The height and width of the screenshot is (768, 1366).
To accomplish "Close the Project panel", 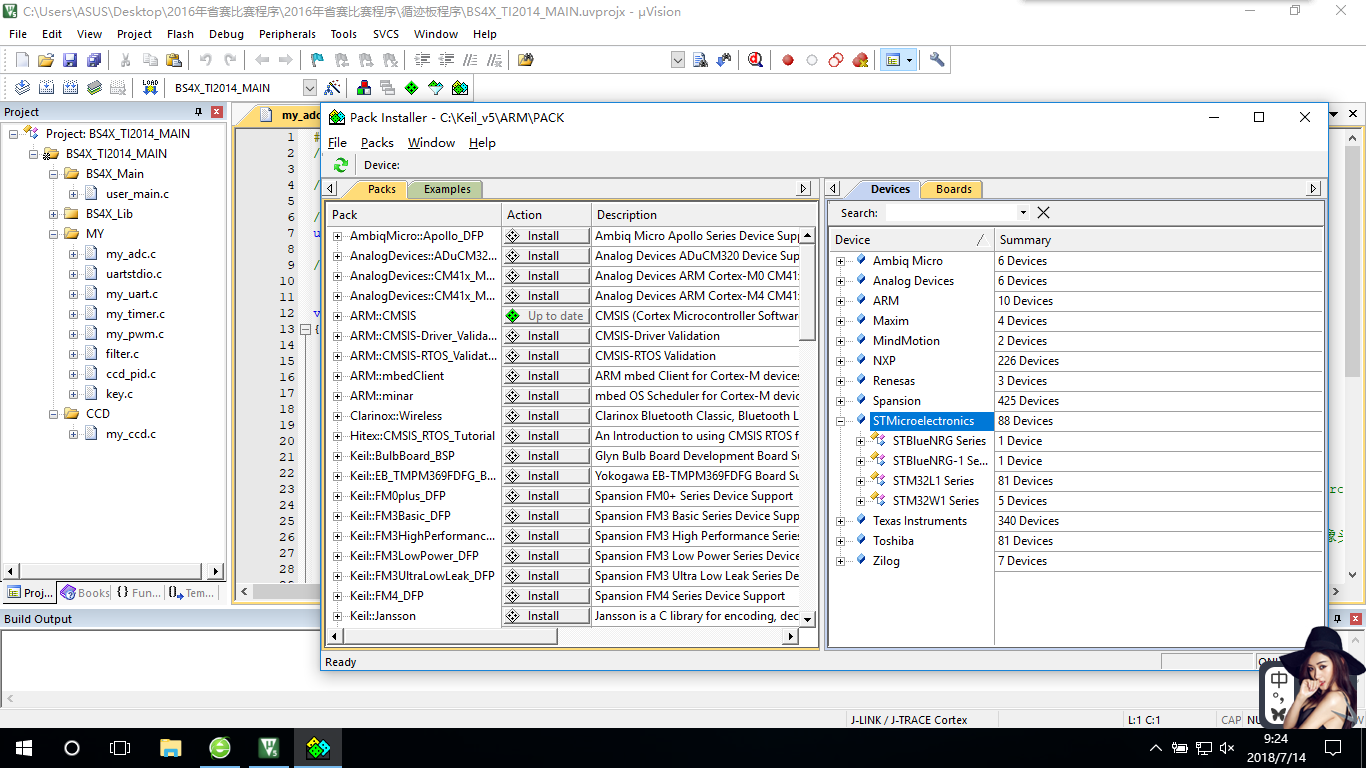I will (217, 112).
